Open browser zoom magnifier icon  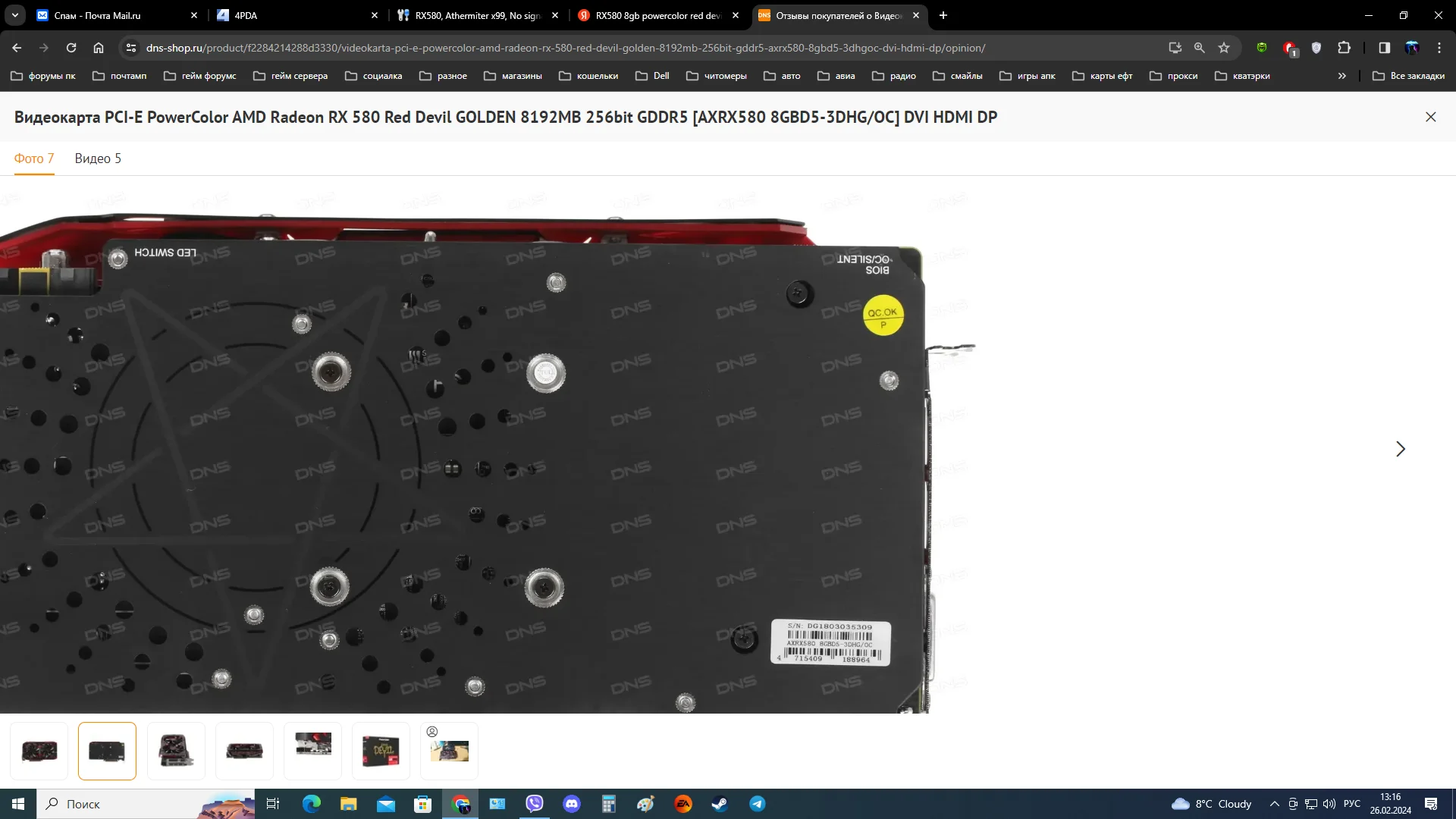click(x=1199, y=48)
